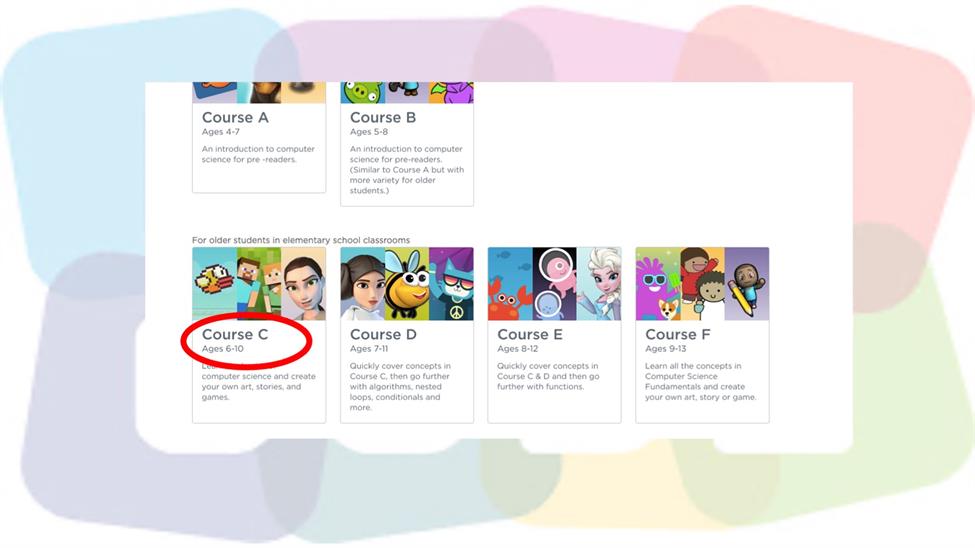Click the Course F description about Fundamentals
The height and width of the screenshot is (548, 975).
701,381
